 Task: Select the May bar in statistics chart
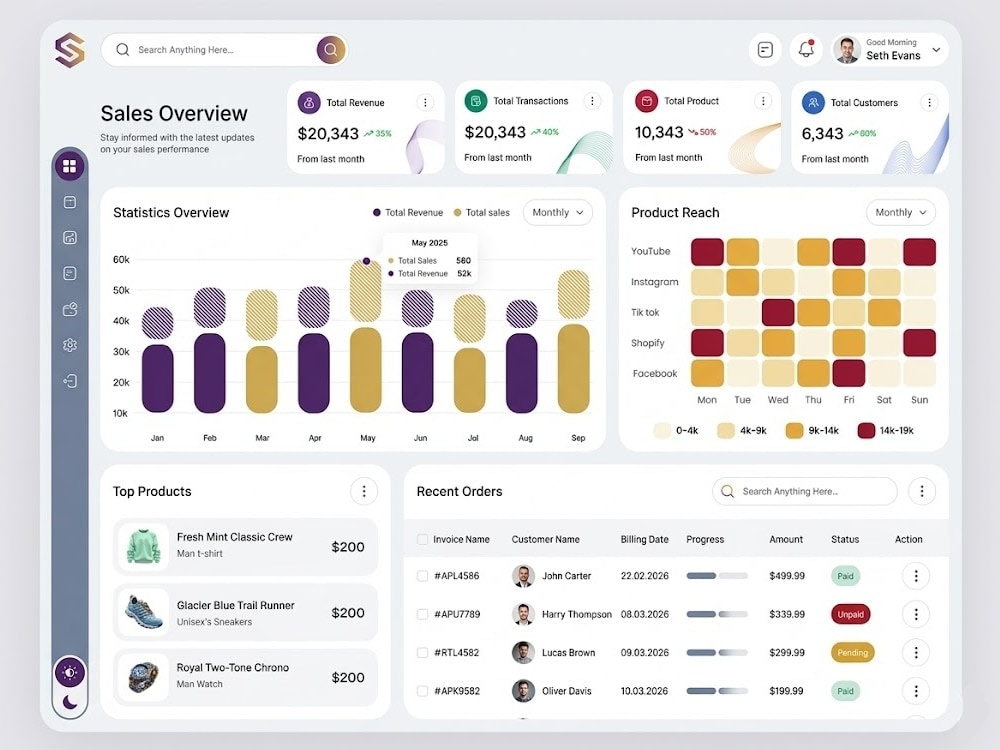pyautogui.click(x=366, y=370)
